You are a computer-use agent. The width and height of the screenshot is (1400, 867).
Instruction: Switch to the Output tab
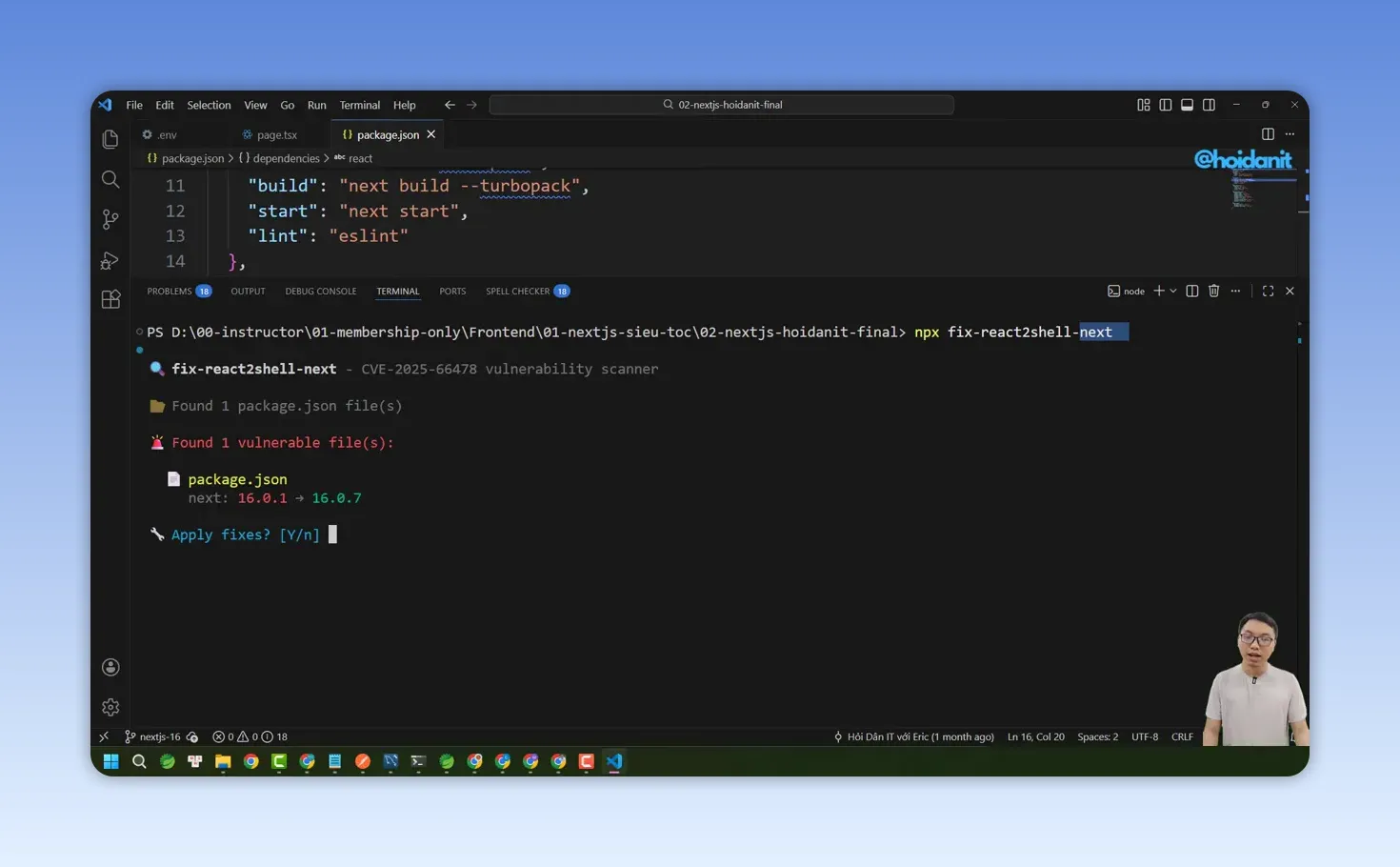point(248,291)
